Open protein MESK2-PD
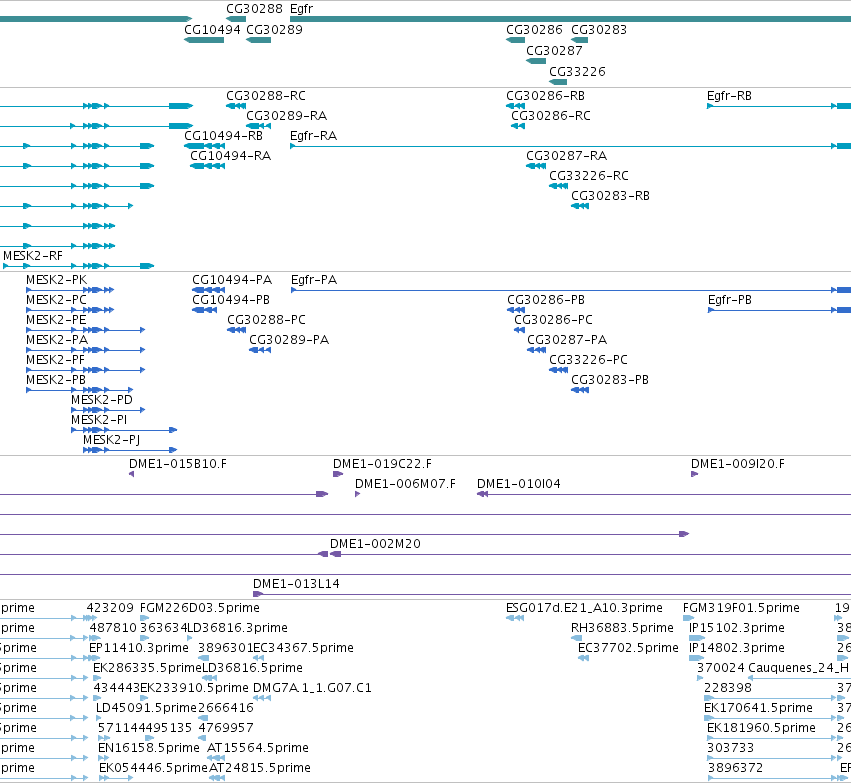The image size is (851, 783). click(102, 400)
